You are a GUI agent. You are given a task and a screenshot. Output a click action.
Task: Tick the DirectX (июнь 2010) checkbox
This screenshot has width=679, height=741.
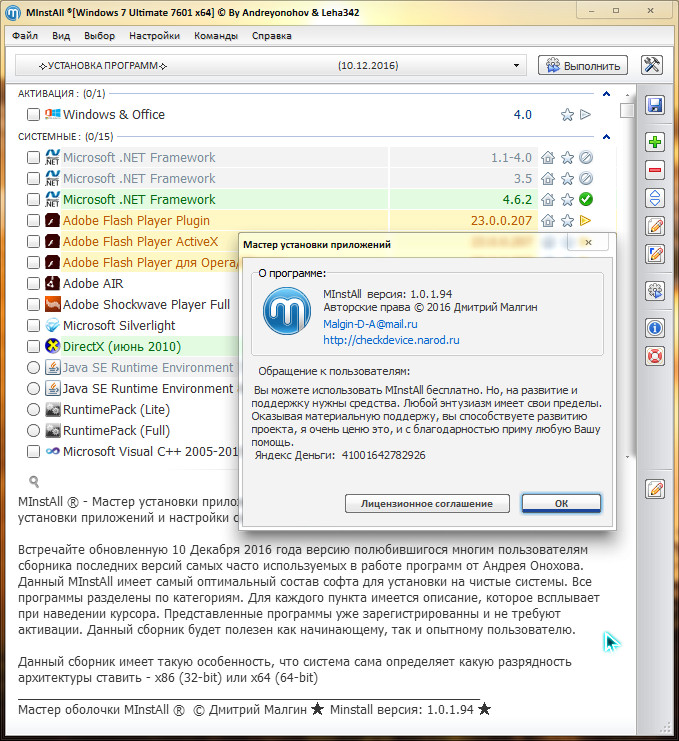[x=34, y=346]
